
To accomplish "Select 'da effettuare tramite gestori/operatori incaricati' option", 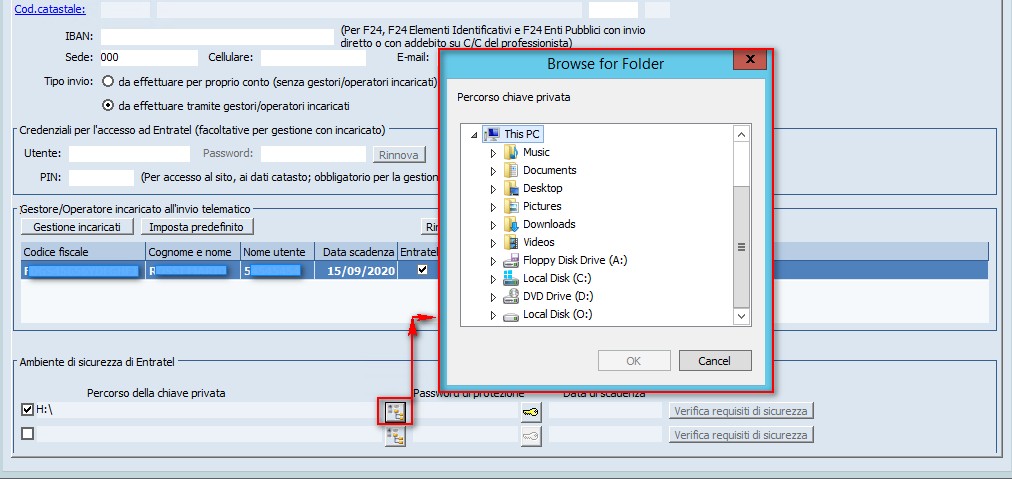I will [108, 105].
